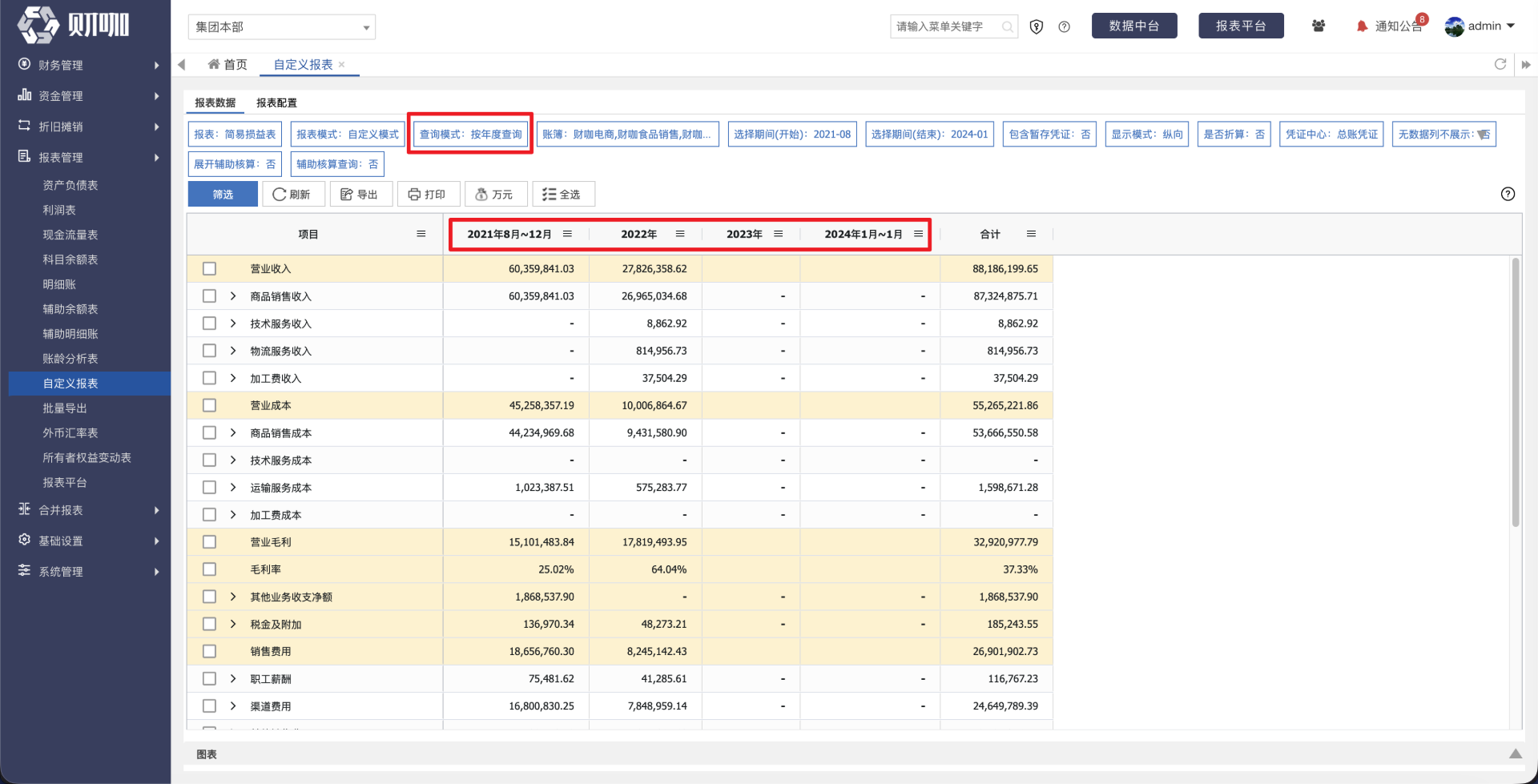Expand the 税金及附加 row
The height and width of the screenshot is (784, 1538).
pyautogui.click(x=233, y=624)
